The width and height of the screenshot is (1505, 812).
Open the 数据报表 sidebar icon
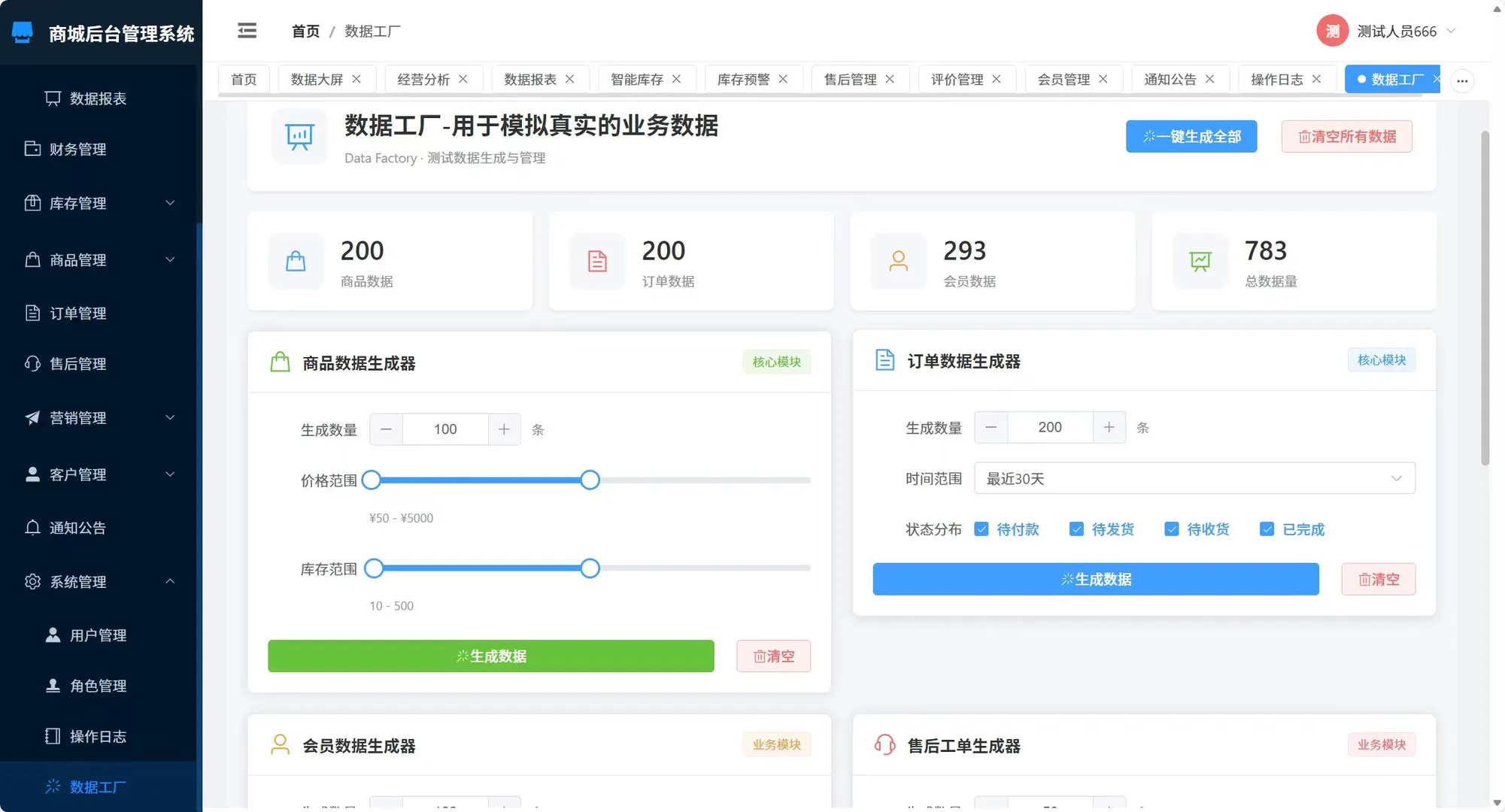(52, 98)
